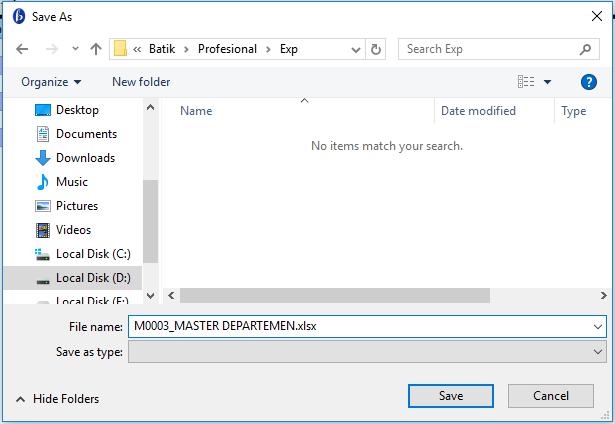Sort files by Date modified column
The height and width of the screenshot is (424, 615).
pos(478,111)
